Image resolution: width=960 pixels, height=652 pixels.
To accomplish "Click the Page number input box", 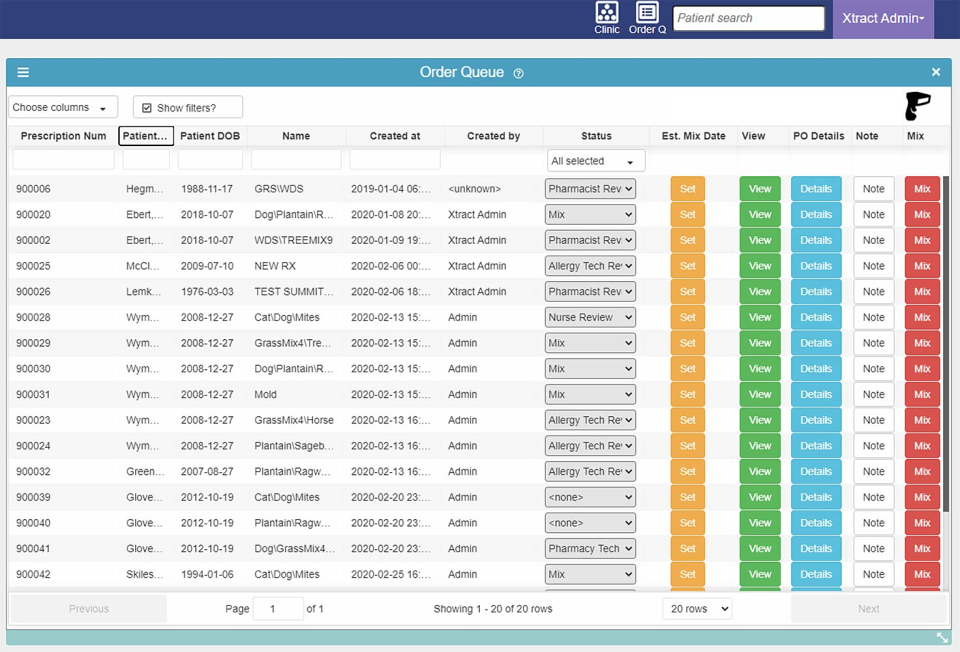I will click(277, 608).
